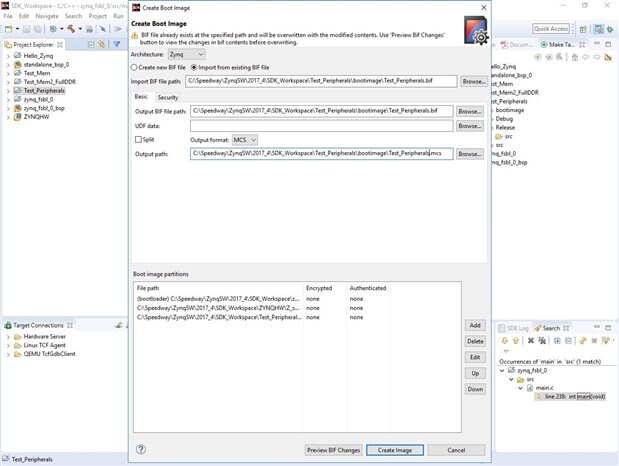619x466 pixels.
Task: Expand Test_Mem2_FullDDR project node
Action: coord(8,82)
